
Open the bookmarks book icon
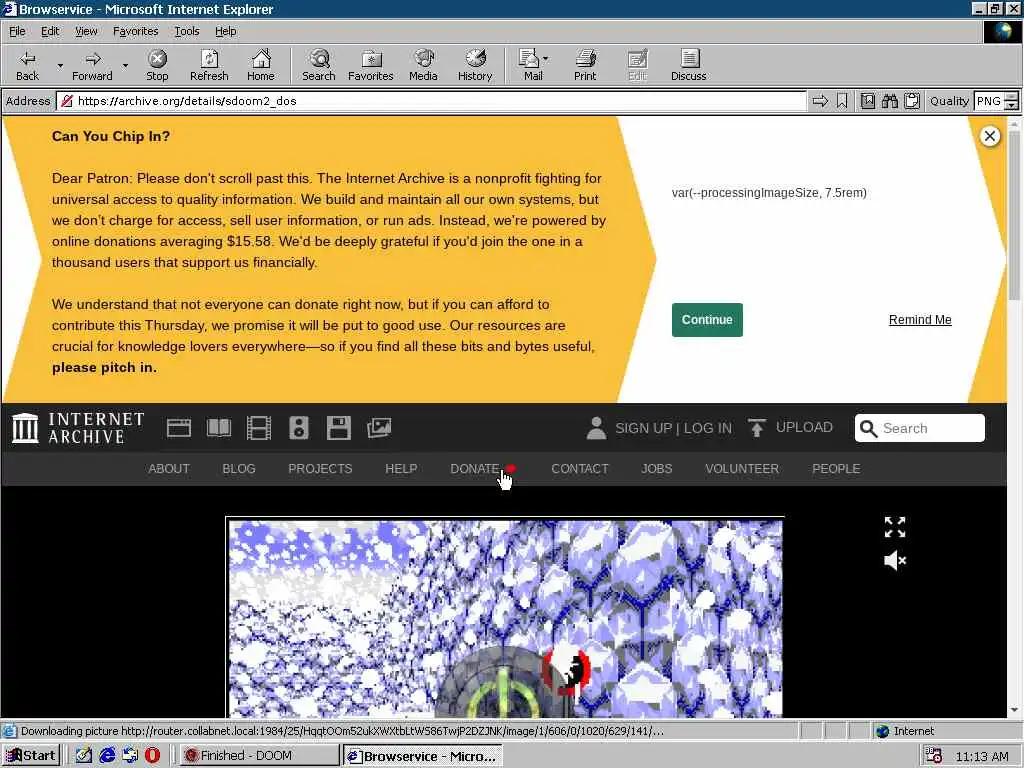coord(867,101)
